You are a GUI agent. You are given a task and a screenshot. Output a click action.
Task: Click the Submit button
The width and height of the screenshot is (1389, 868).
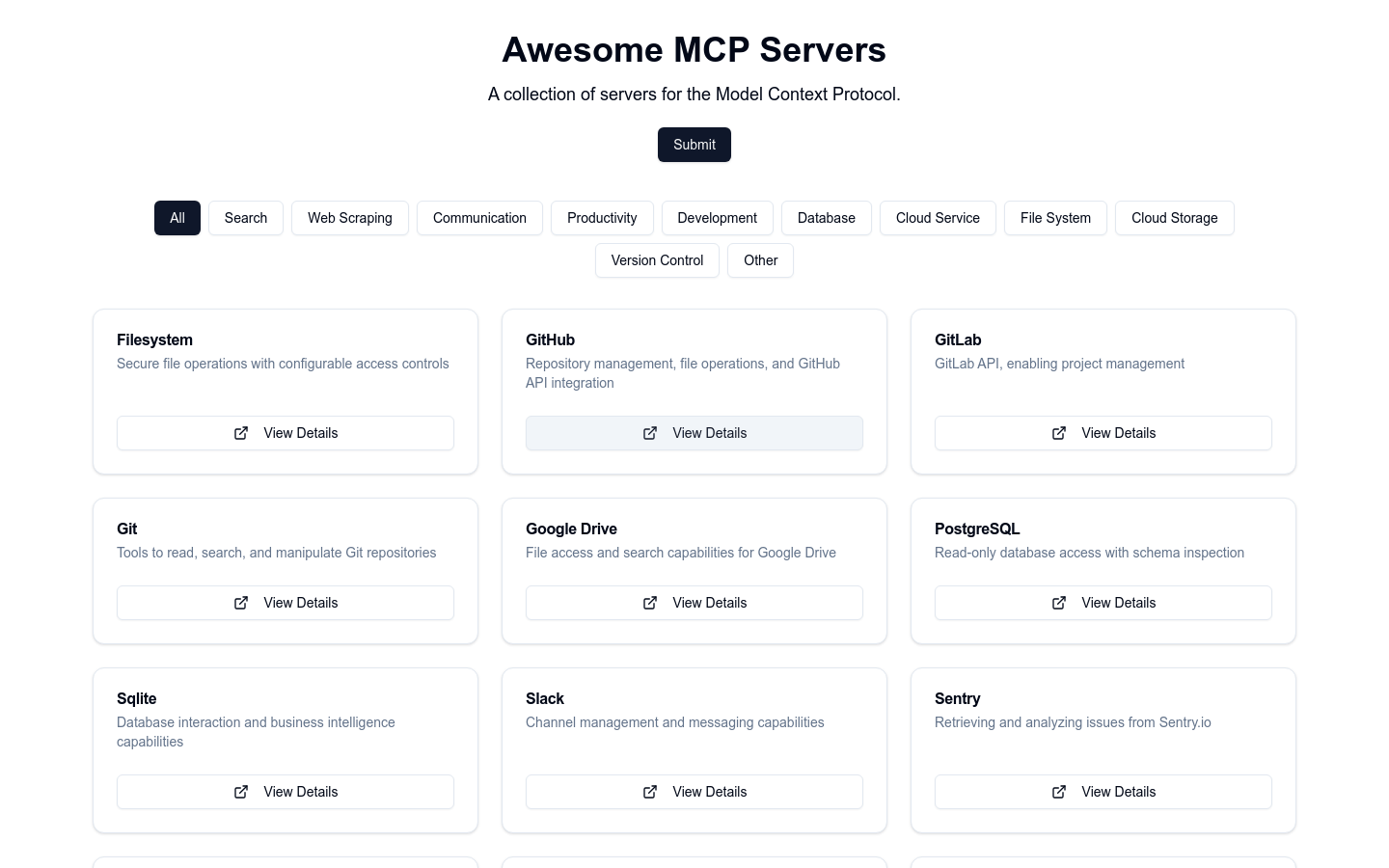coord(694,145)
